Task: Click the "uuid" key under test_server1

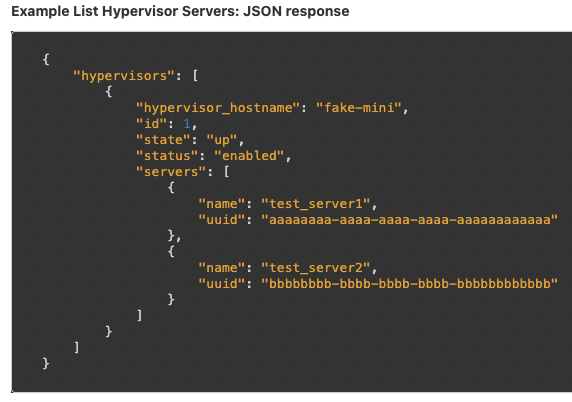Action: tap(222, 220)
